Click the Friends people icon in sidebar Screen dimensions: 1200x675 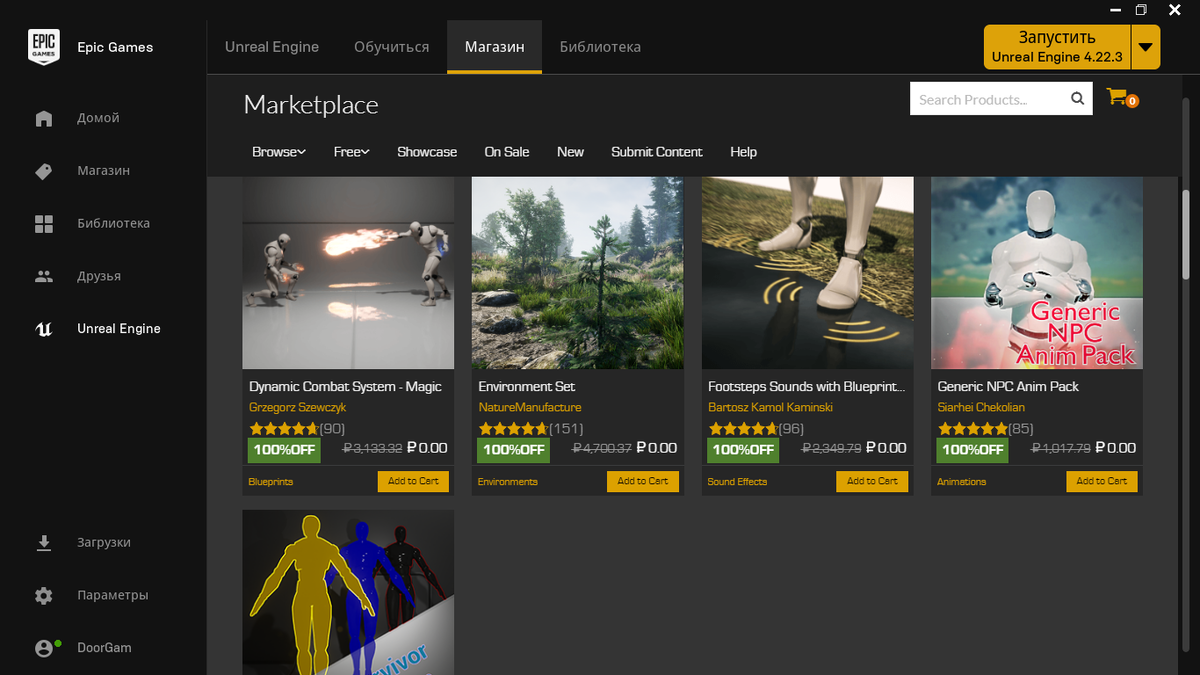(43, 276)
